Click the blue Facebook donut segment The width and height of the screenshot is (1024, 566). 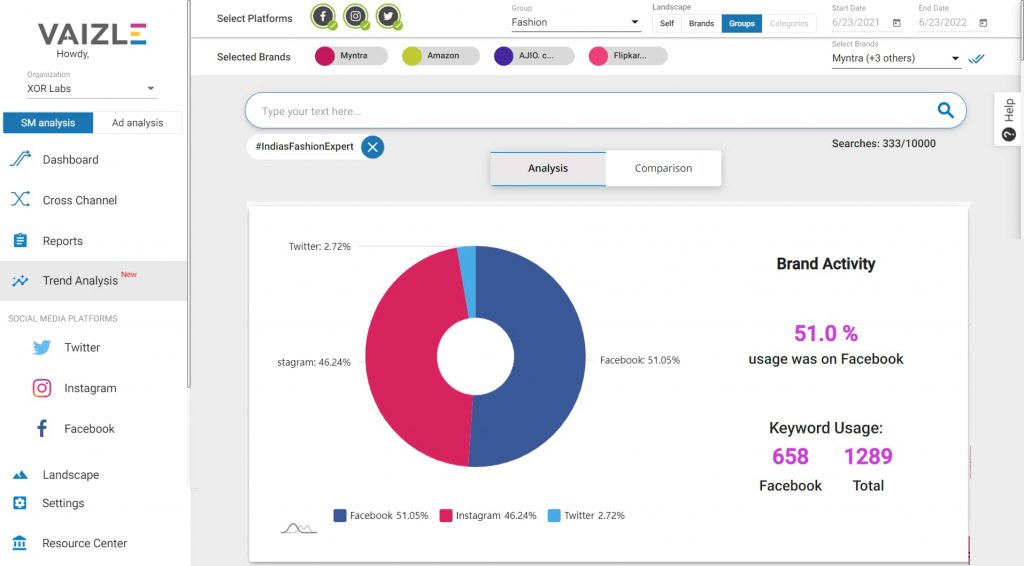click(549, 356)
